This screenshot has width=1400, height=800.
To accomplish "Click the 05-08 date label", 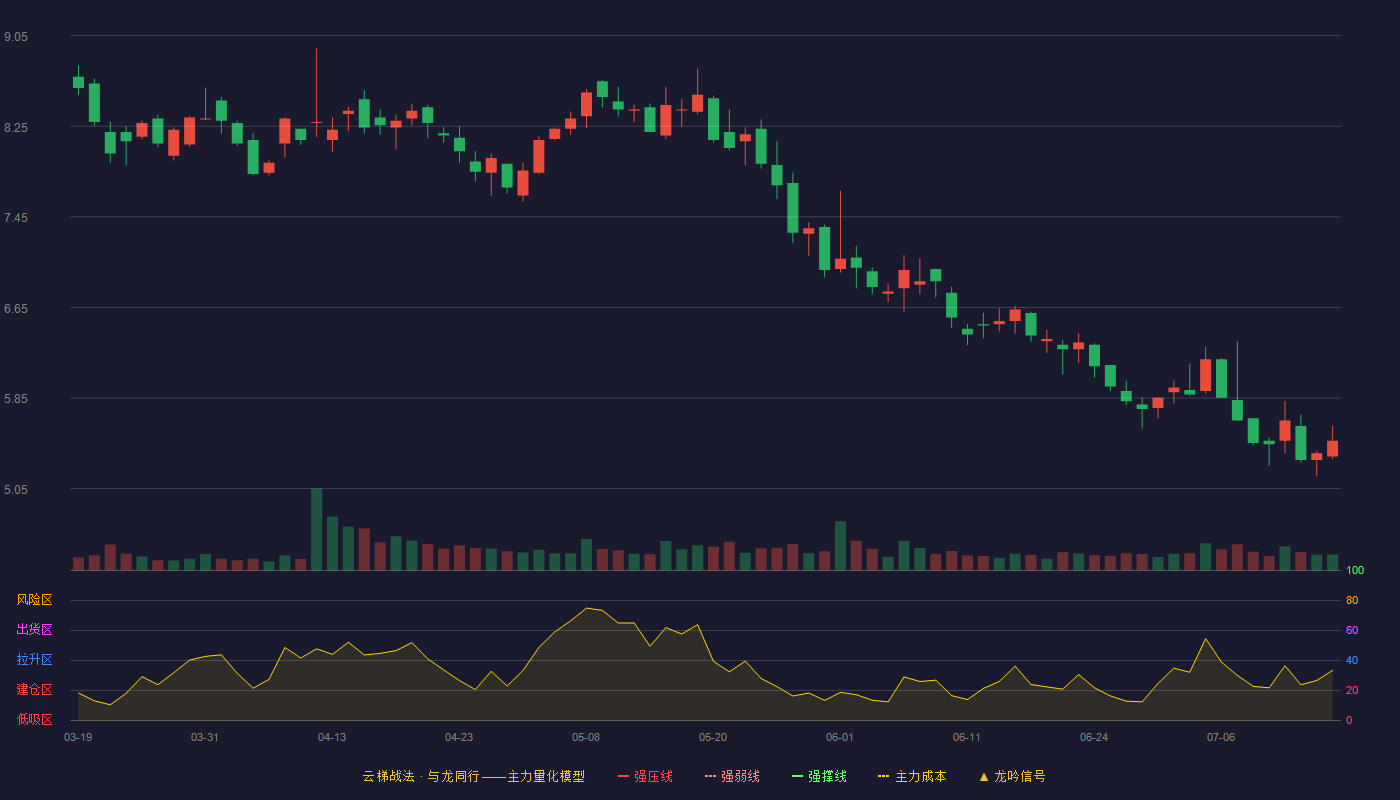I will [x=586, y=737].
